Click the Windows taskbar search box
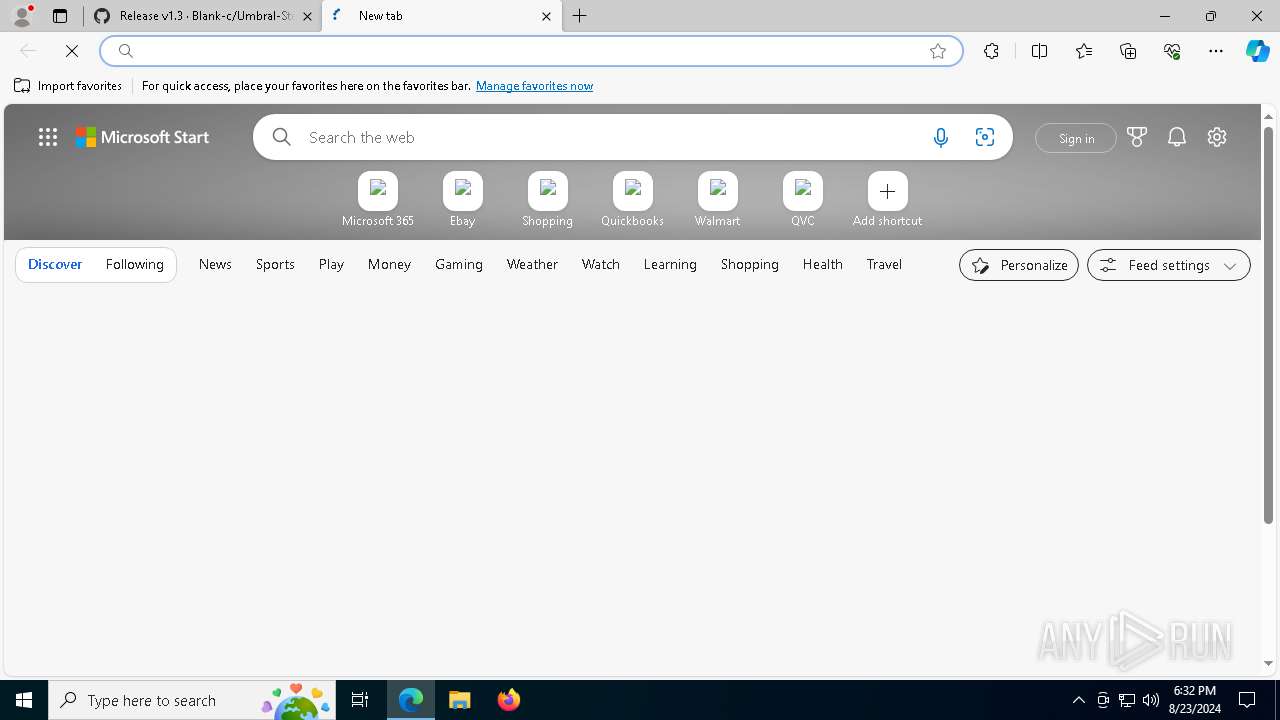 (x=192, y=700)
